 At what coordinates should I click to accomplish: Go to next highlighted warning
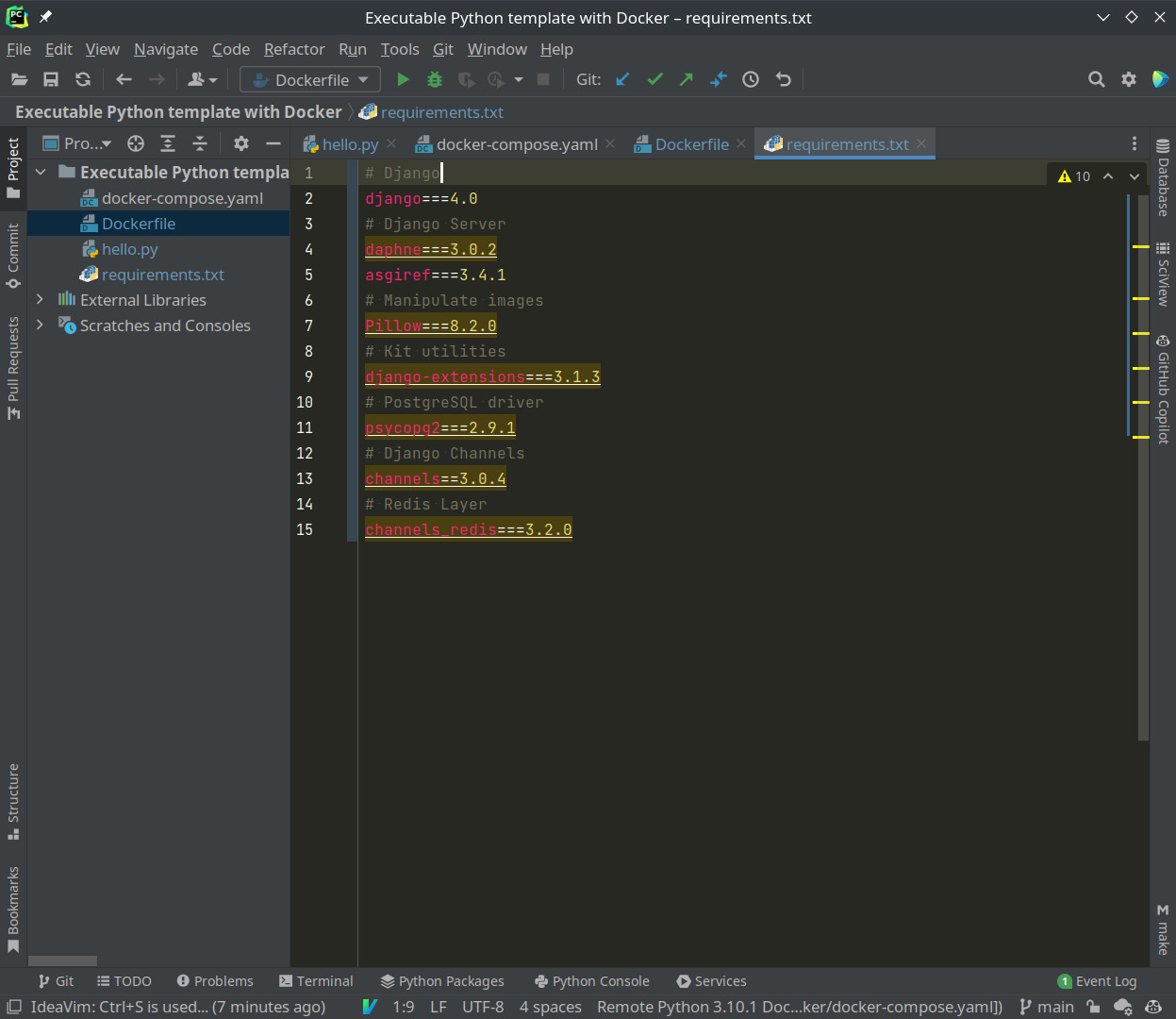(1135, 176)
